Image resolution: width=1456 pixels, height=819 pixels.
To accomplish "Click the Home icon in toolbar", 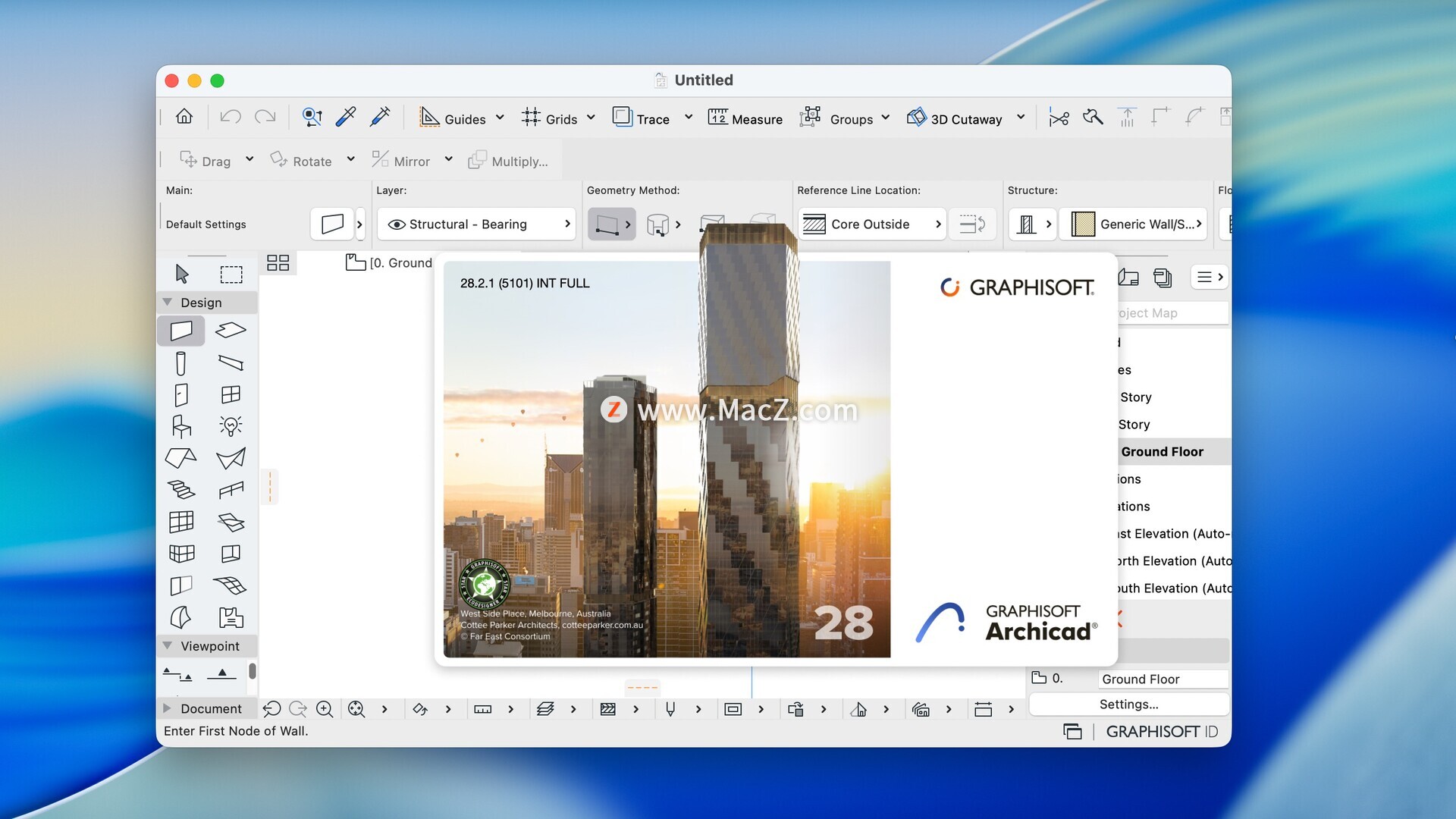I will 184,117.
